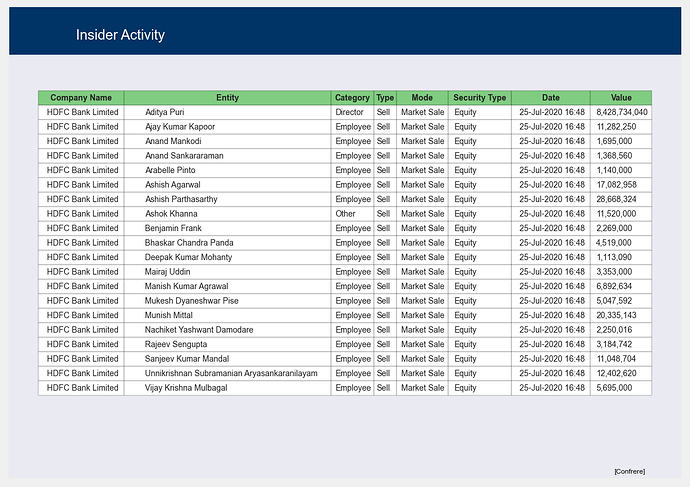Click the Anand Mankodi cell
This screenshot has width=690, height=487.
pos(227,141)
